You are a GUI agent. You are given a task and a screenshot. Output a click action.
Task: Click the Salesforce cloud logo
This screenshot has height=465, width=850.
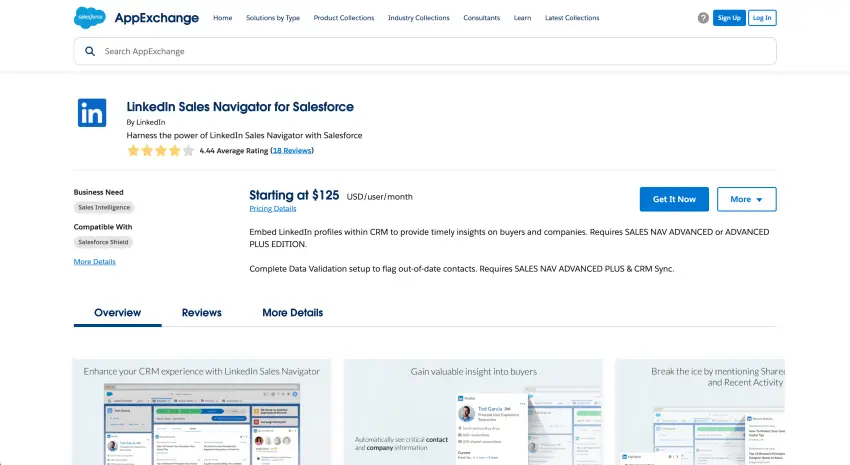pyautogui.click(x=89, y=18)
